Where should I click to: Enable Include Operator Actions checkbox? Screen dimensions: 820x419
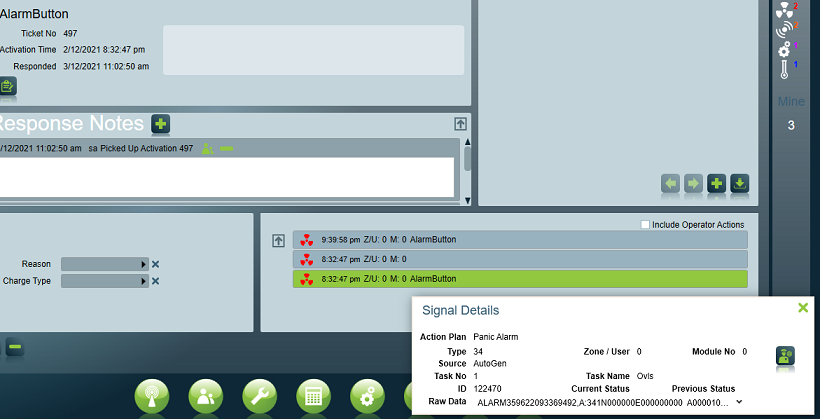click(645, 224)
